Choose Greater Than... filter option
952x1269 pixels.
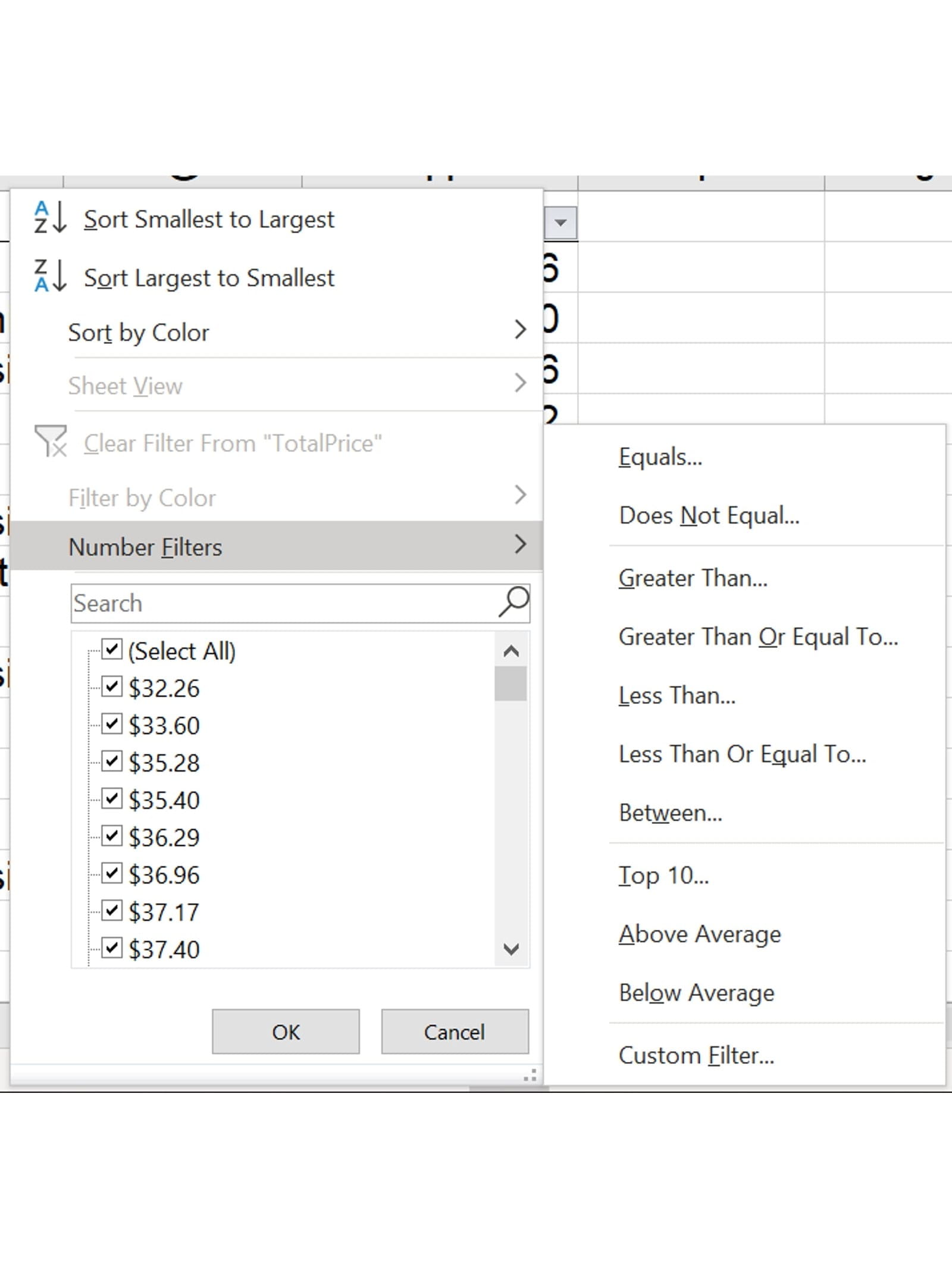[693, 578]
